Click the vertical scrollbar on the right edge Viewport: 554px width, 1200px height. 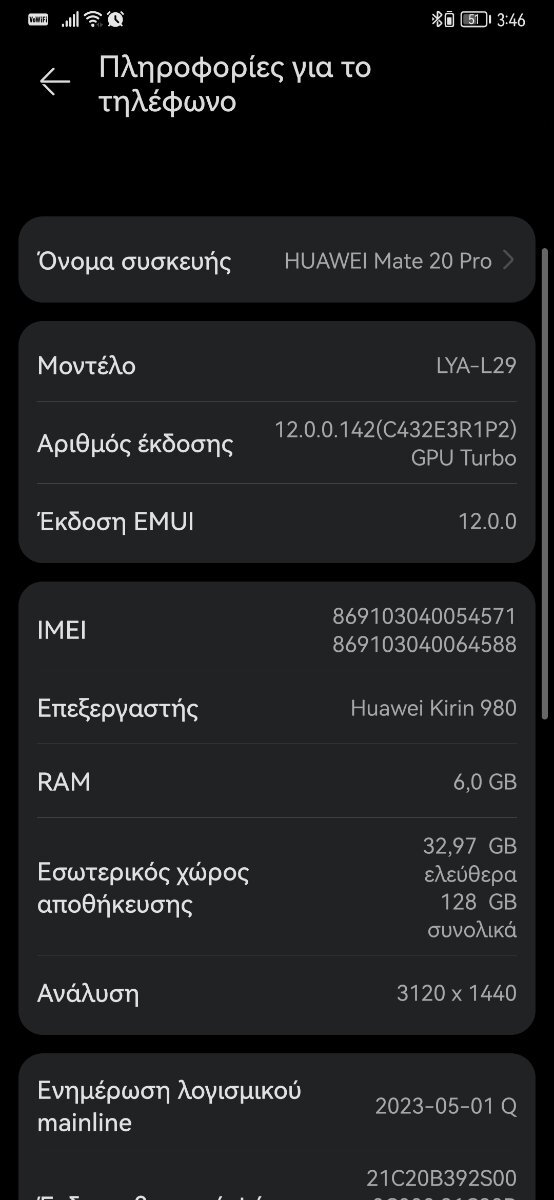pos(545,482)
